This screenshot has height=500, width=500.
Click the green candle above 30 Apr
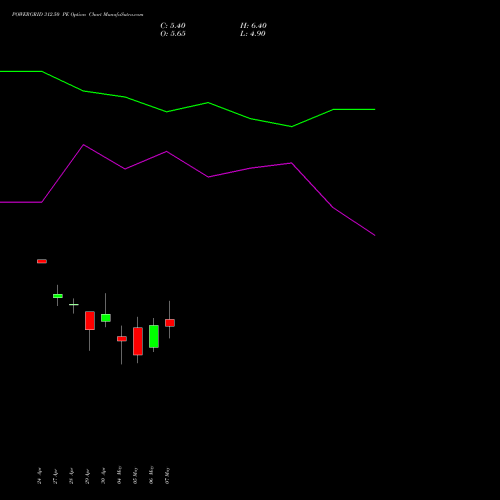[106, 318]
